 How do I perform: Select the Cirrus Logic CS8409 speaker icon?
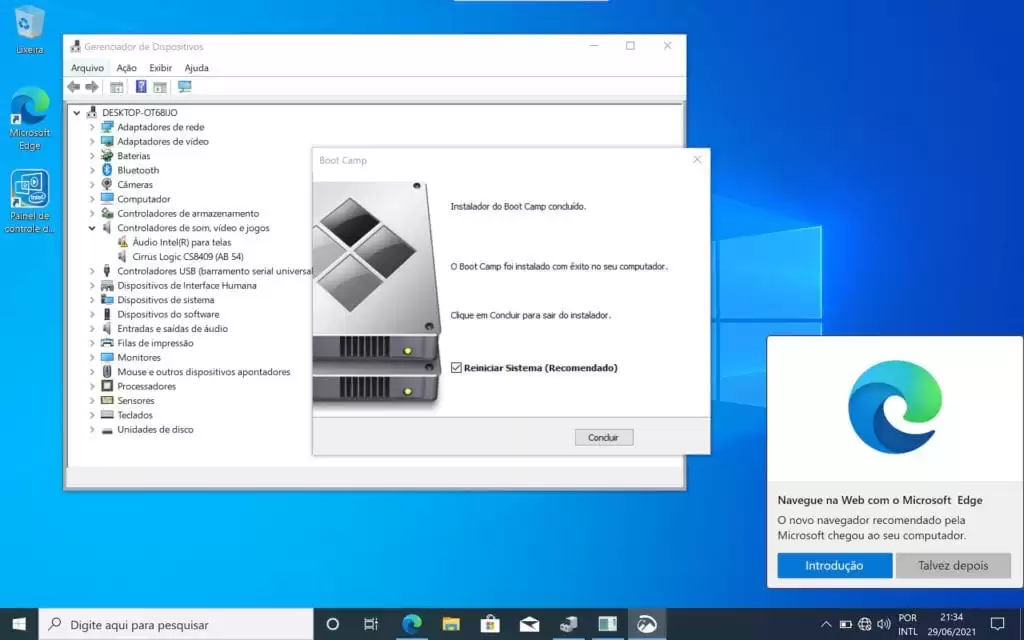123,257
